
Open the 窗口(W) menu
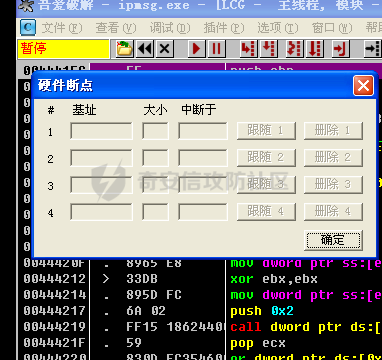point(332,28)
